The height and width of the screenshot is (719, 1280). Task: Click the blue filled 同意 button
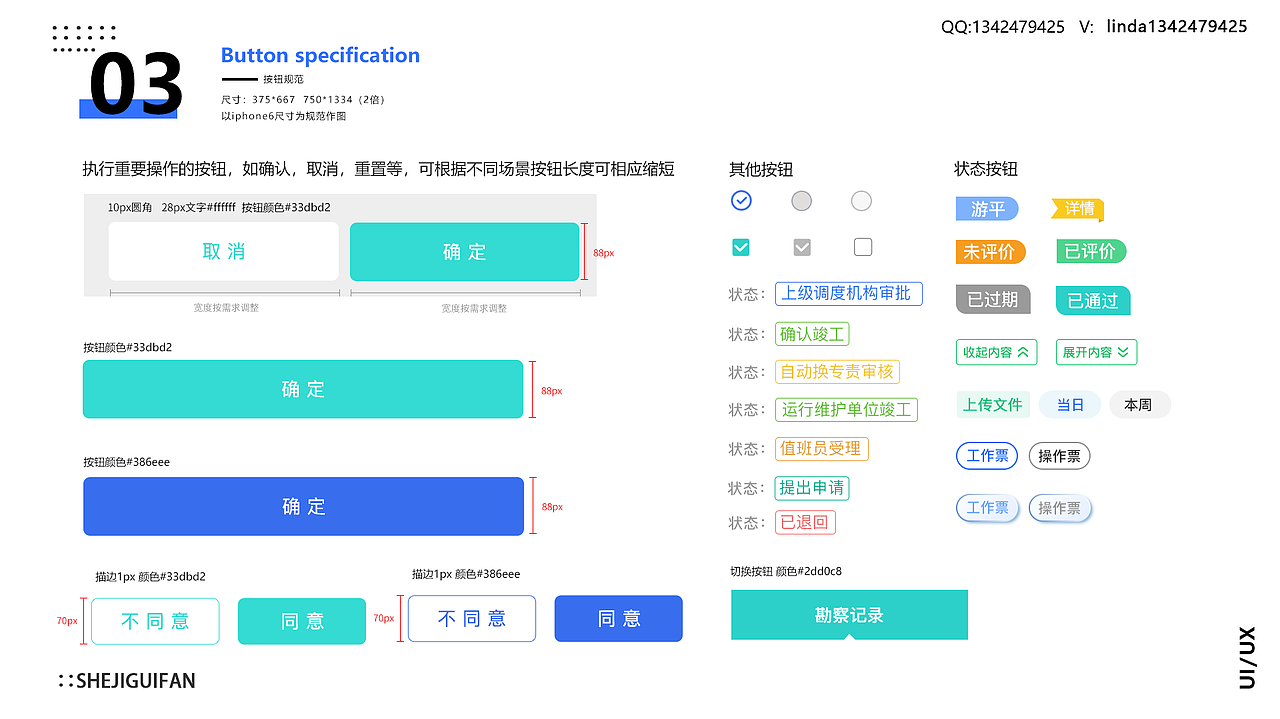(619, 618)
